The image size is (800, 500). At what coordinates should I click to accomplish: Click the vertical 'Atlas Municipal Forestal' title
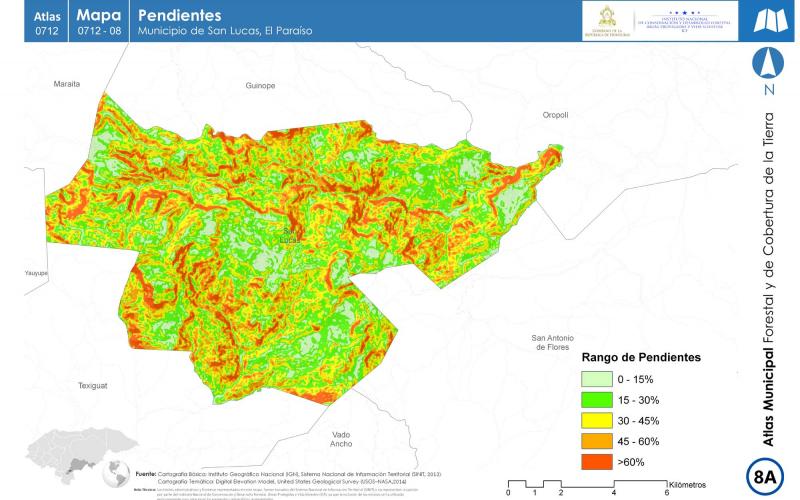768,280
